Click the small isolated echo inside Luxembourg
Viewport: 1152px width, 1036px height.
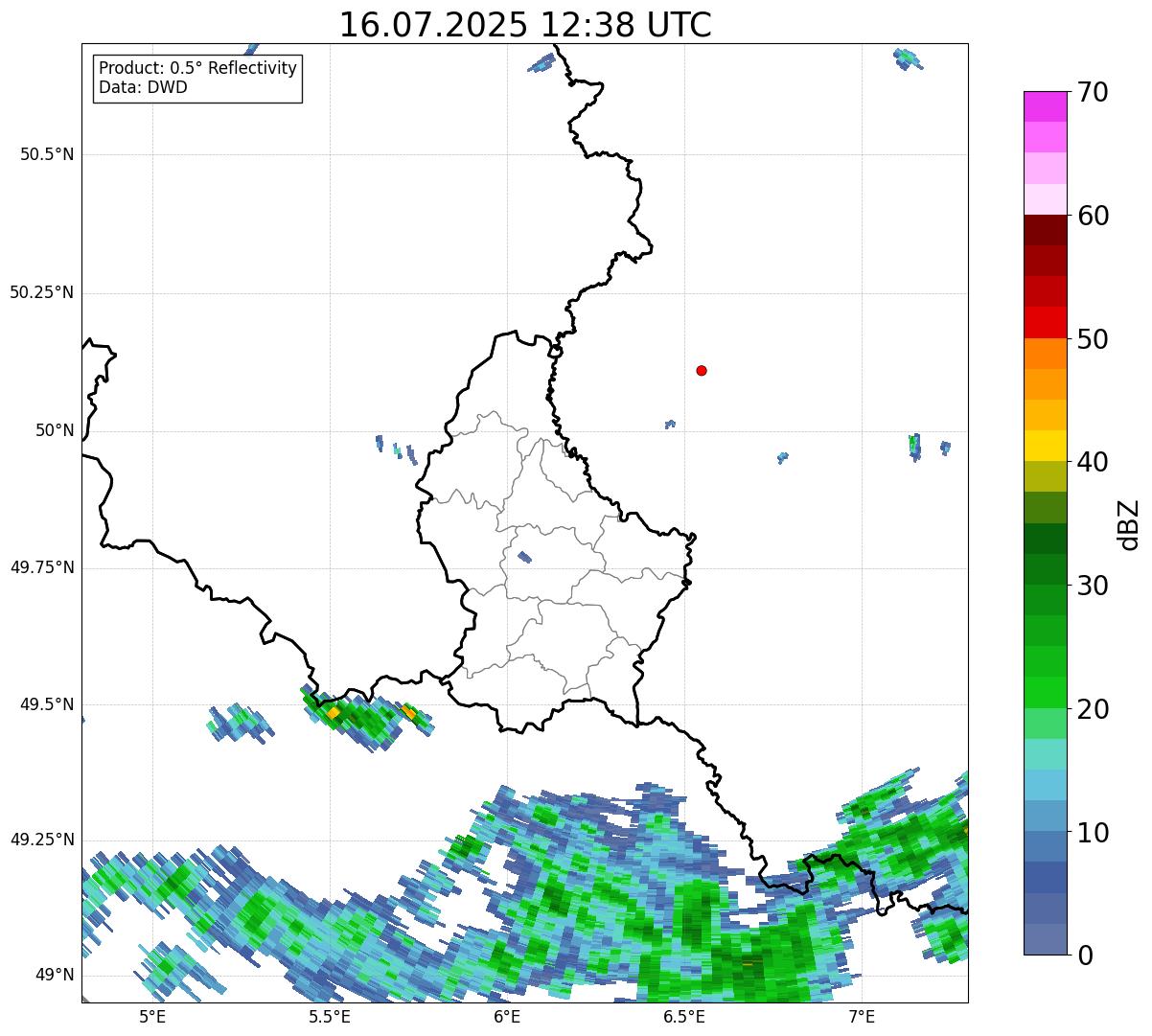click(x=524, y=557)
